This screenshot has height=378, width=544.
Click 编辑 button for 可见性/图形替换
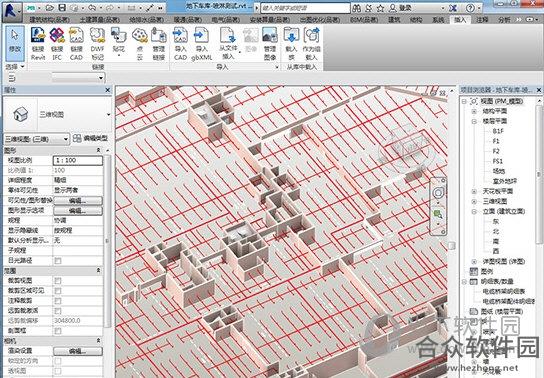point(78,200)
